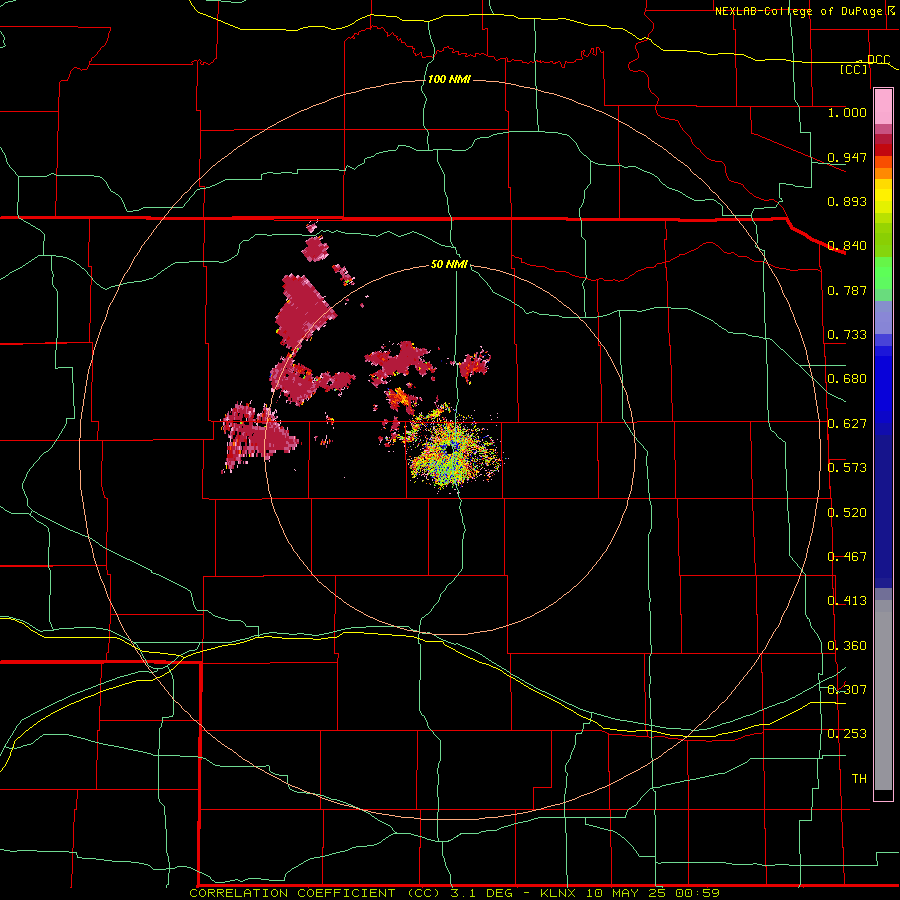Image resolution: width=900 pixels, height=900 pixels.
Task: Click the 0.840 scale value
Action: pos(847,246)
